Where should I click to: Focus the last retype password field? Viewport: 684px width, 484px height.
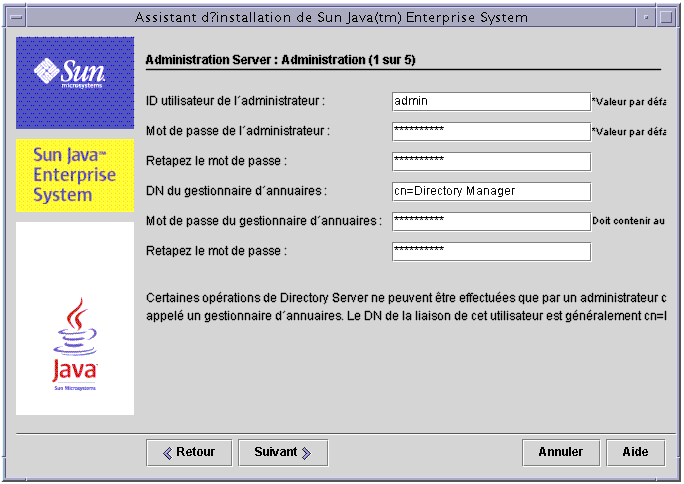pyautogui.click(x=491, y=252)
